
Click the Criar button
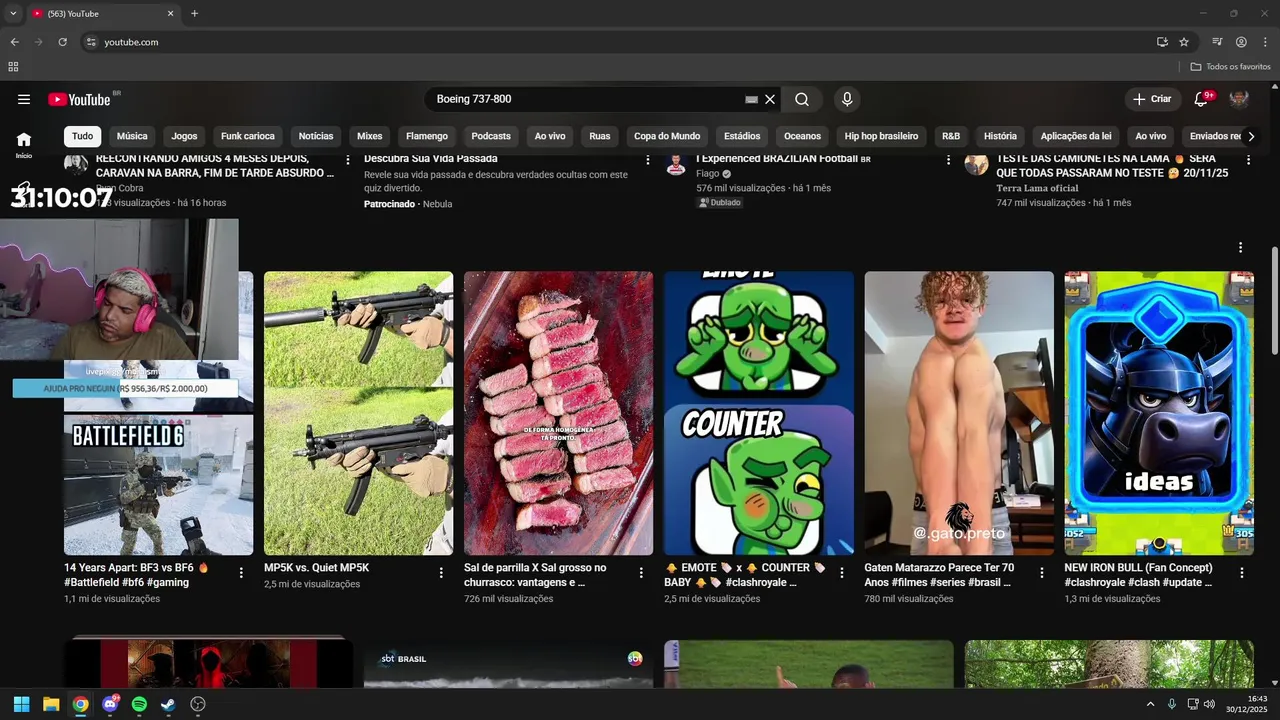1151,99
